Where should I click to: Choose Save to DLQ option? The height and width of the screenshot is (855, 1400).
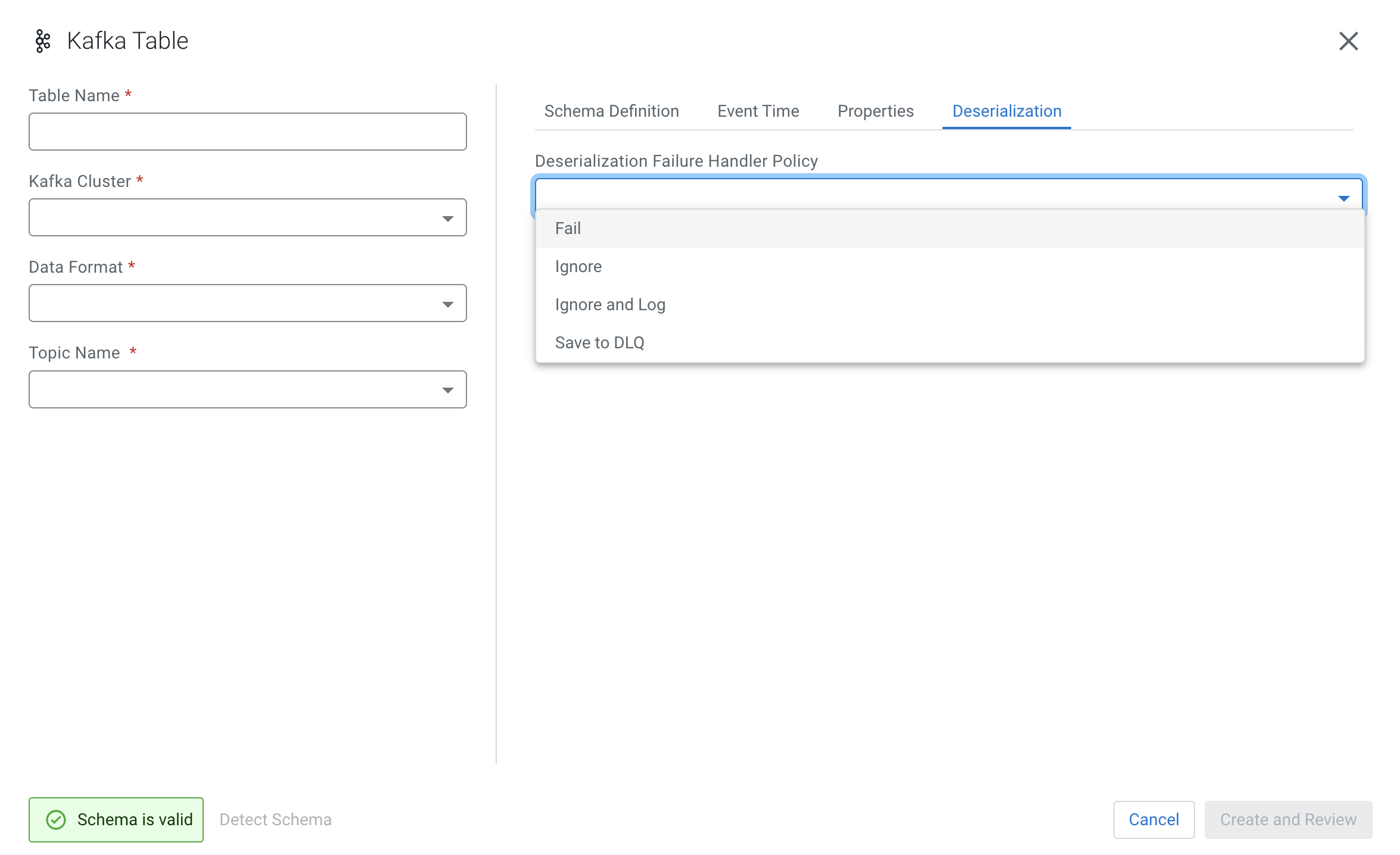[x=599, y=343]
